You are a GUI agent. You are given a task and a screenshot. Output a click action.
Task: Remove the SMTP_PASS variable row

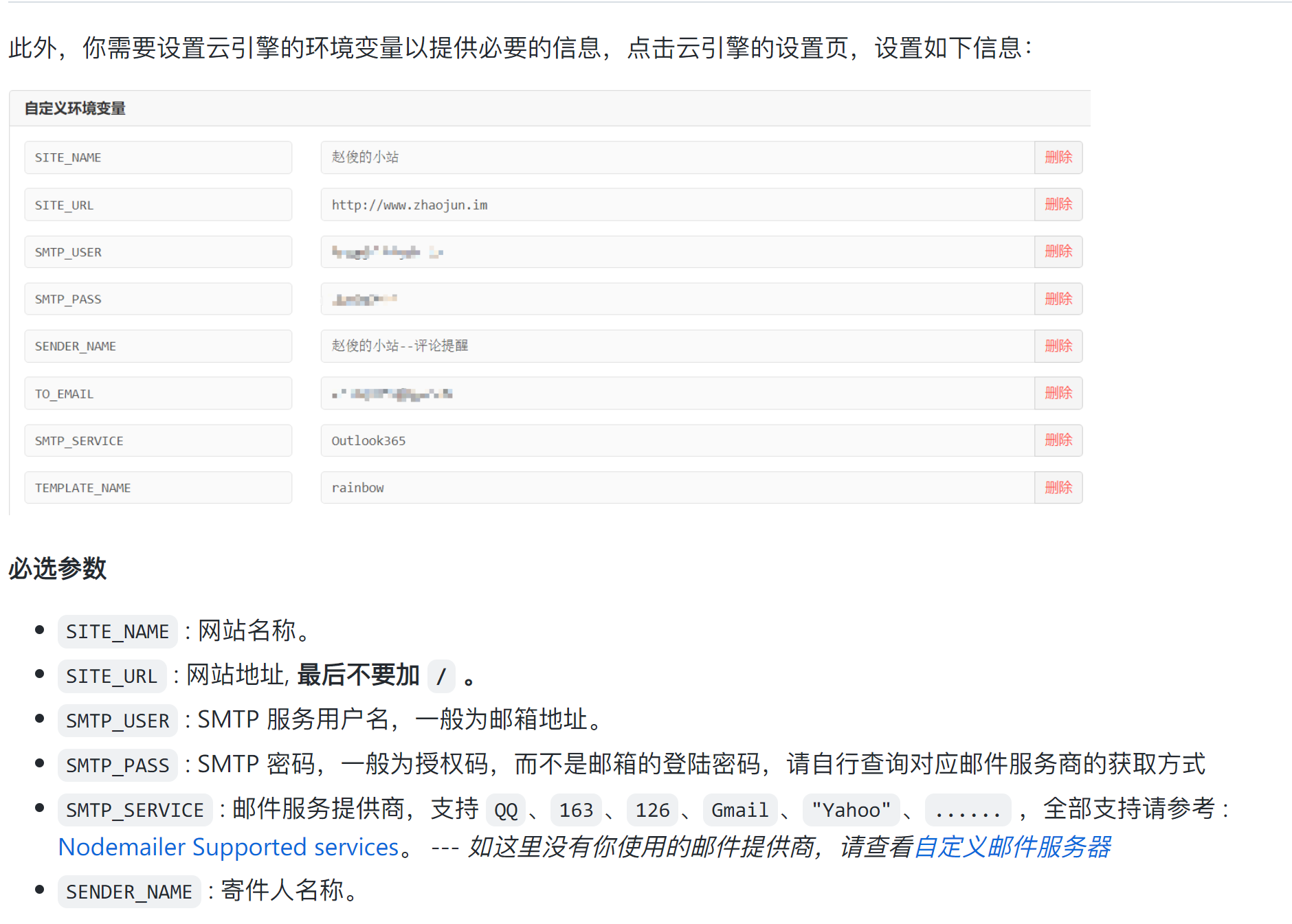pos(1058,299)
